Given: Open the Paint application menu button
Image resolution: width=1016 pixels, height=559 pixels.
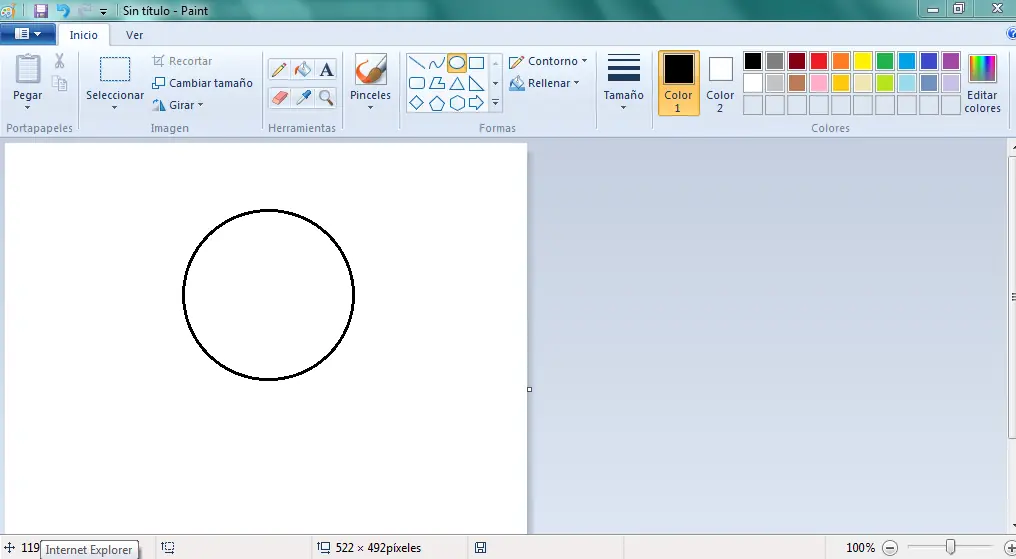Looking at the screenshot, I should (x=27, y=34).
